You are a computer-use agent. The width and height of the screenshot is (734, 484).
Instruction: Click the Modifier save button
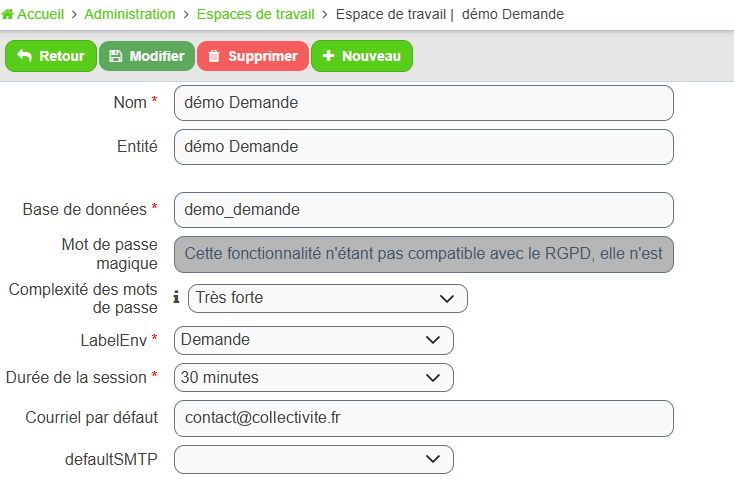click(x=147, y=56)
